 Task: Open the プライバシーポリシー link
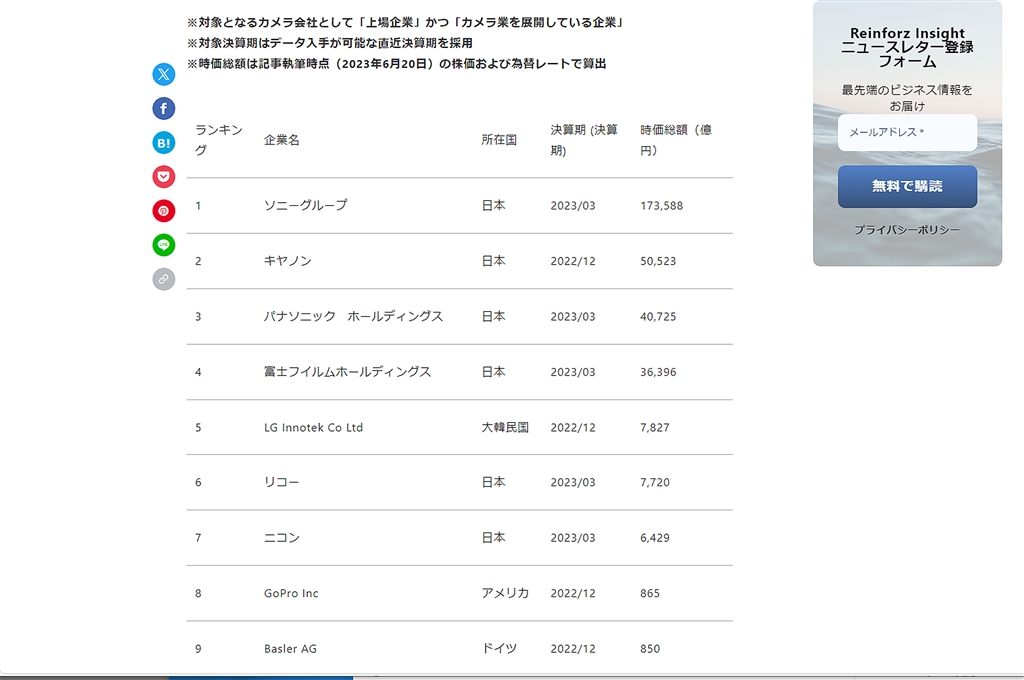click(x=907, y=230)
